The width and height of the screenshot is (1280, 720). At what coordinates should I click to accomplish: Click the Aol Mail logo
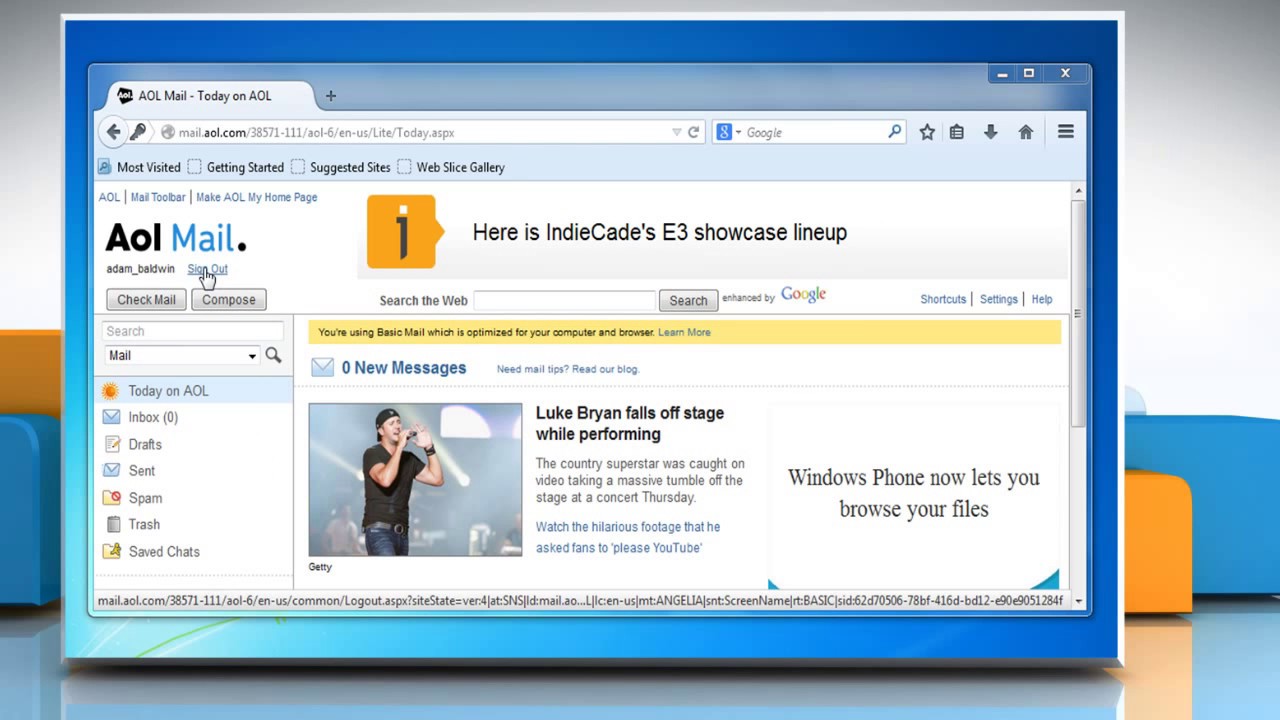(176, 238)
